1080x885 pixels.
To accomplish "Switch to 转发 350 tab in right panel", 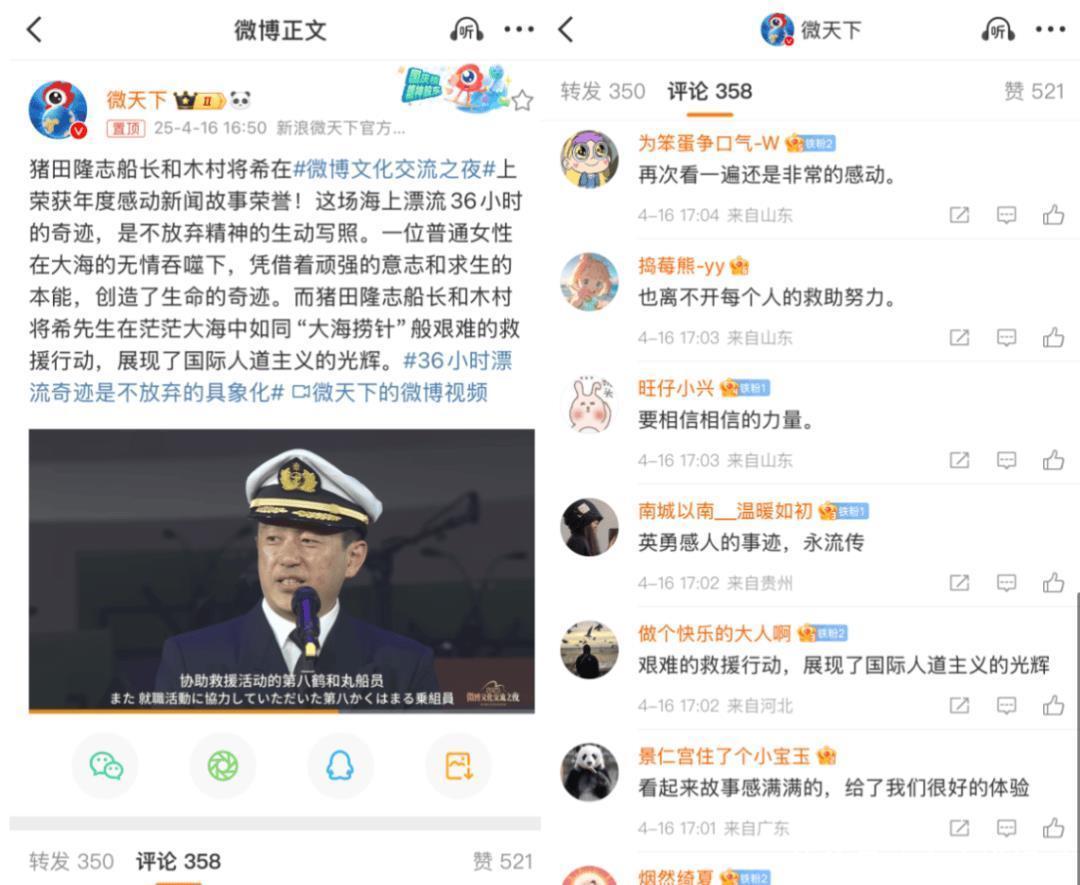I will coord(603,91).
